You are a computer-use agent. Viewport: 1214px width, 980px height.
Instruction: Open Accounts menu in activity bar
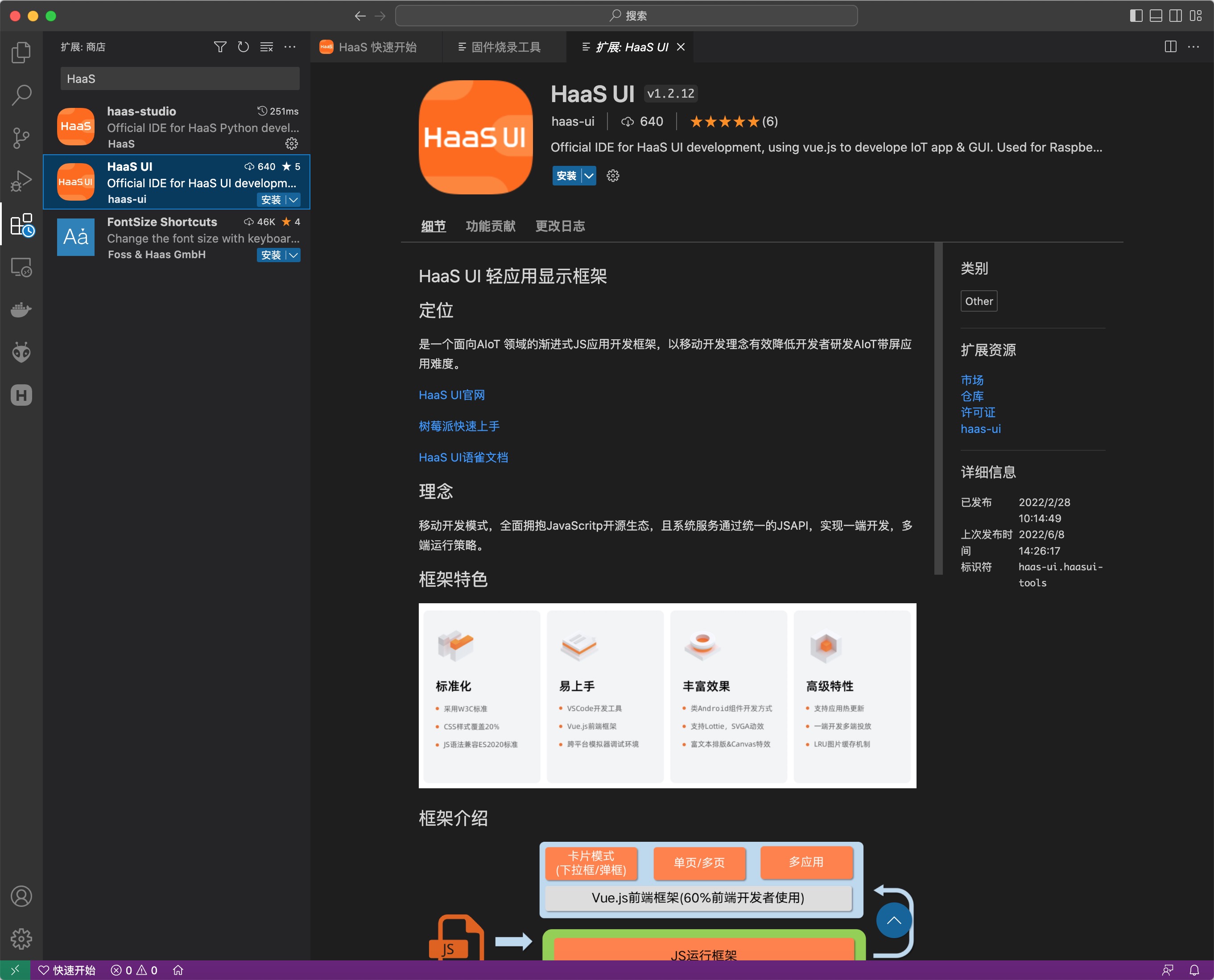[21, 896]
